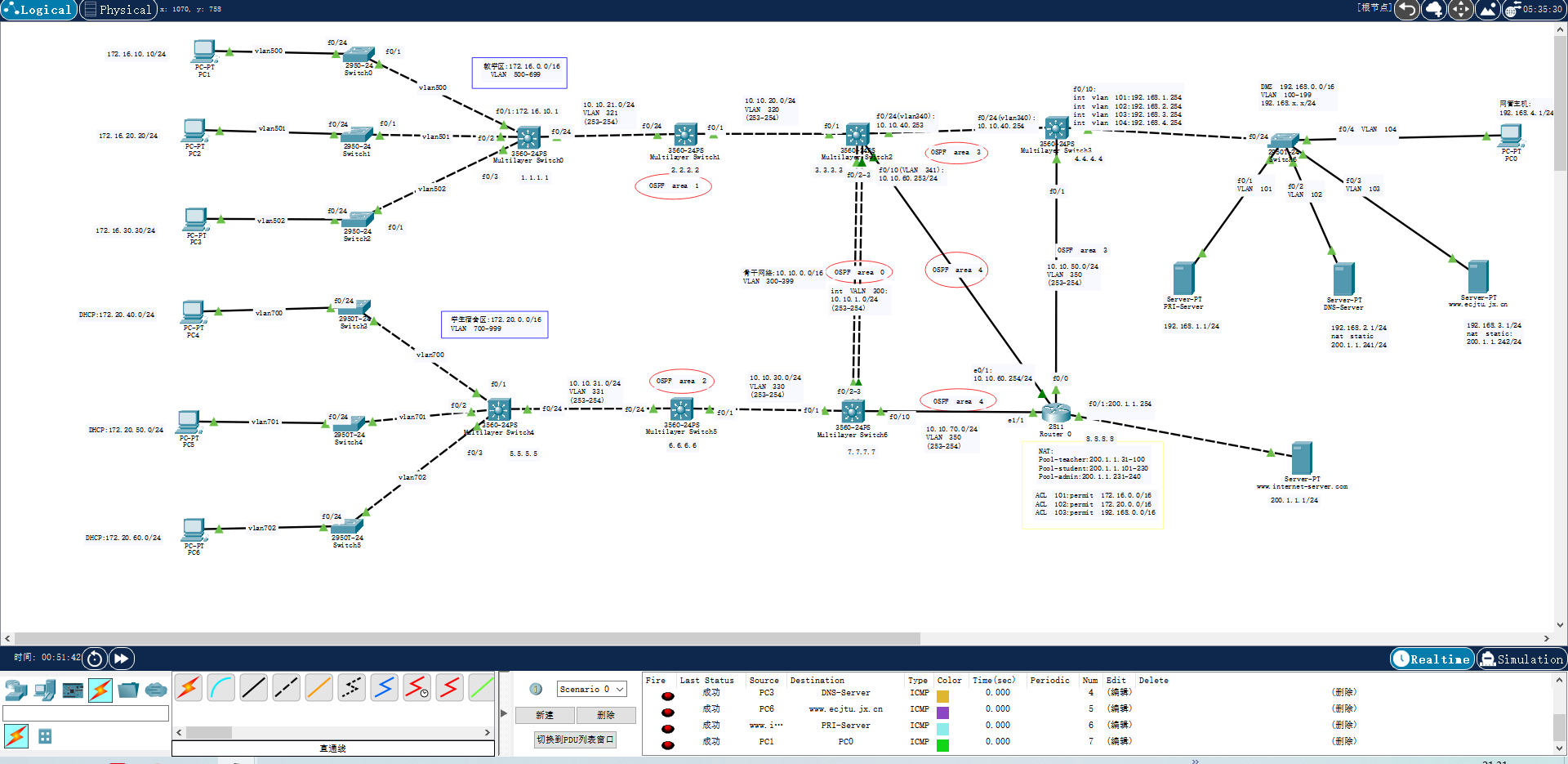Screen dimensions: 1568x764
Task: Select Multilayer Switch0 device on canvas
Action: [528, 138]
